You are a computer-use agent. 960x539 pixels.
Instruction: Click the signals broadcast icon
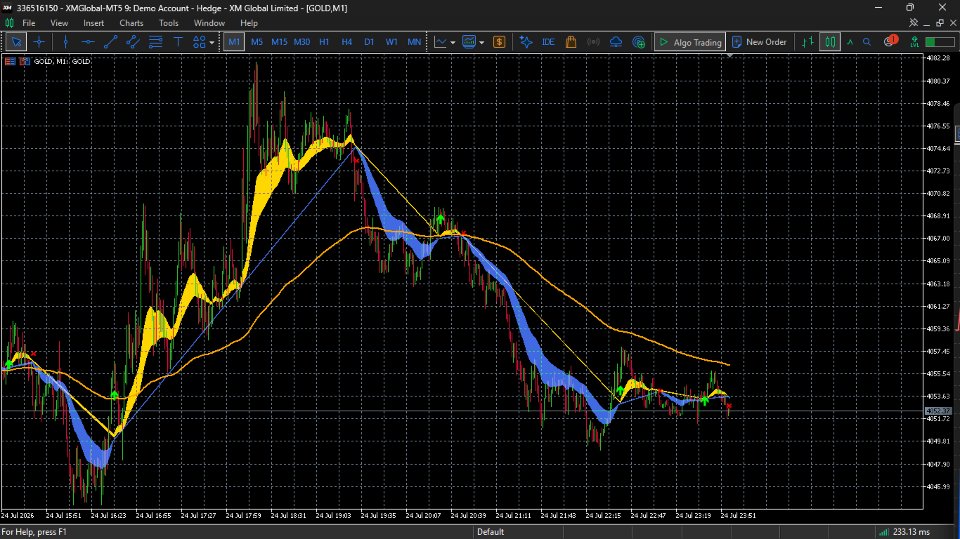593,42
